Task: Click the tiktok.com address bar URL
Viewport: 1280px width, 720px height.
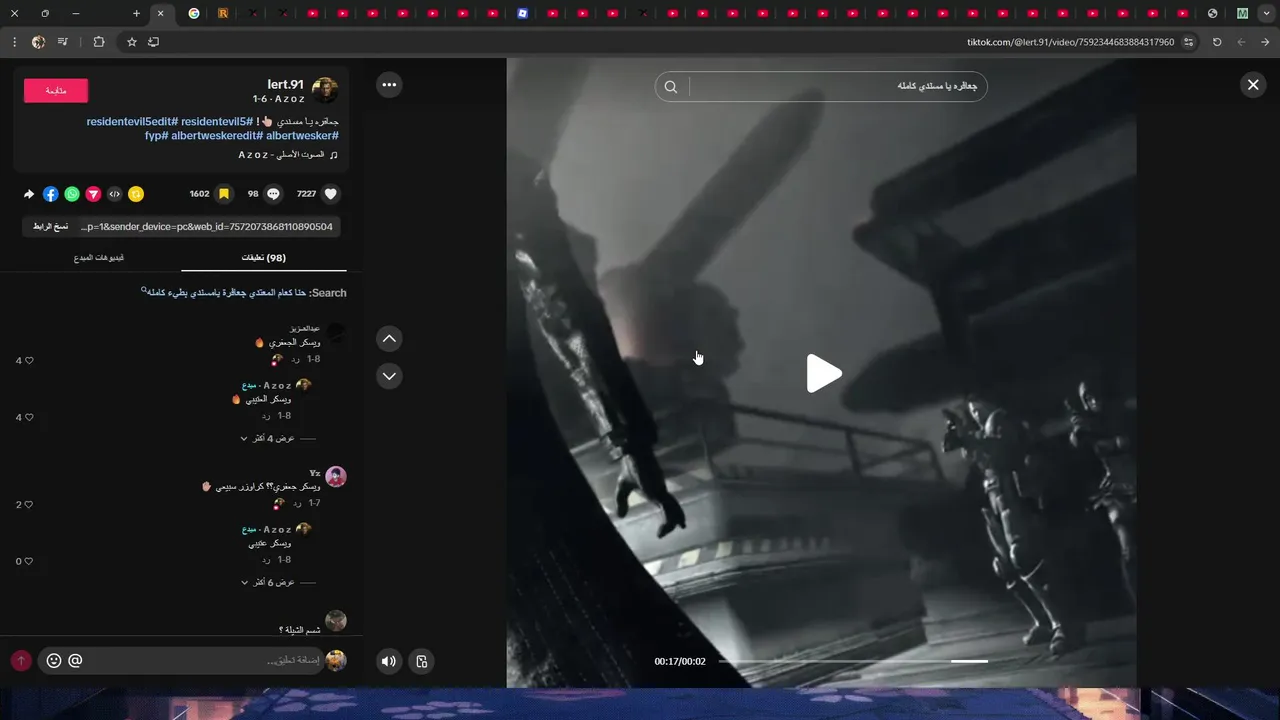Action: click(1070, 42)
